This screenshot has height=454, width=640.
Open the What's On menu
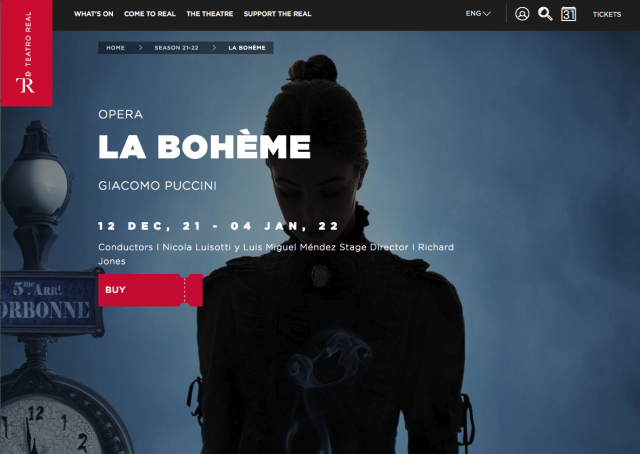pos(93,14)
